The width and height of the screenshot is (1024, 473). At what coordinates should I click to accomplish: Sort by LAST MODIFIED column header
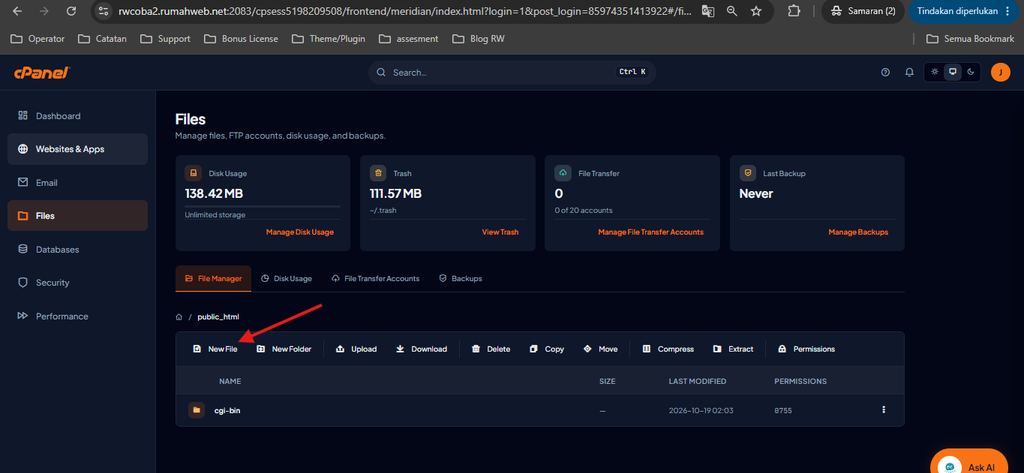tap(697, 381)
